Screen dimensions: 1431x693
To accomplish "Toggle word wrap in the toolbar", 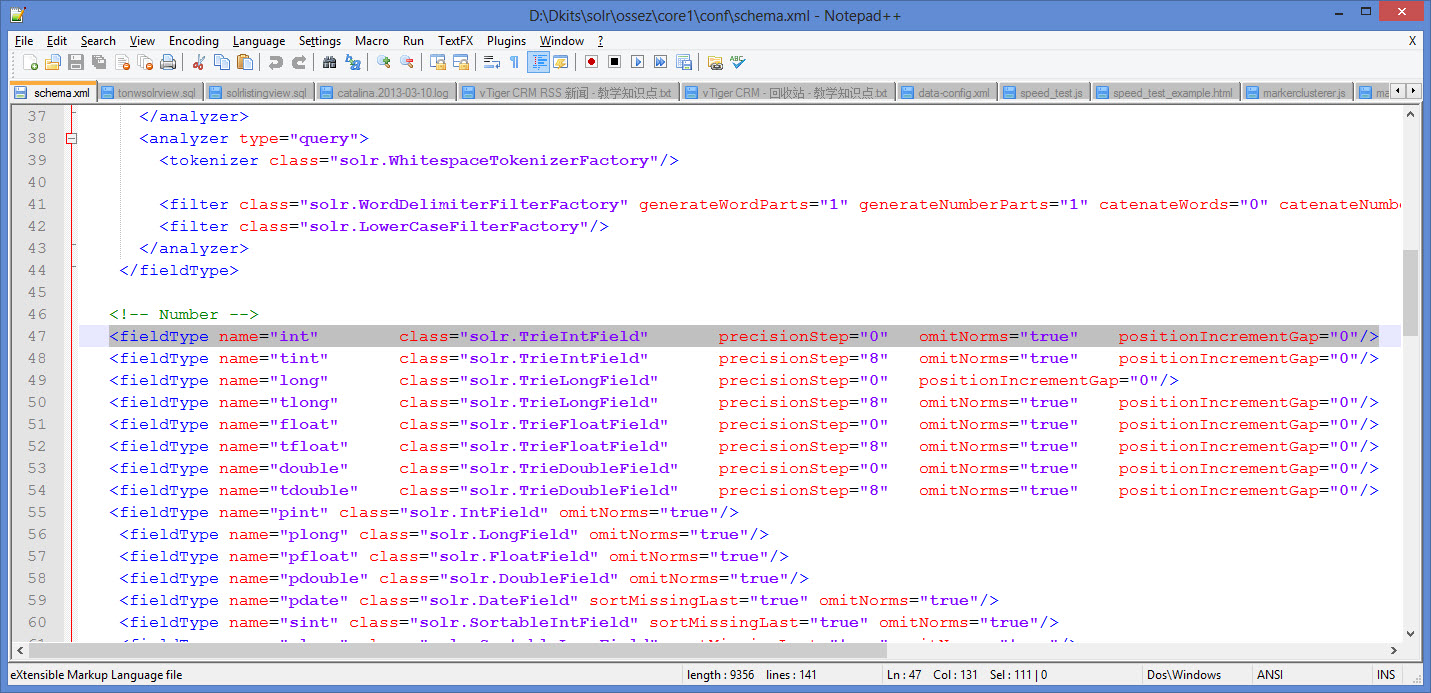I will click(x=491, y=62).
